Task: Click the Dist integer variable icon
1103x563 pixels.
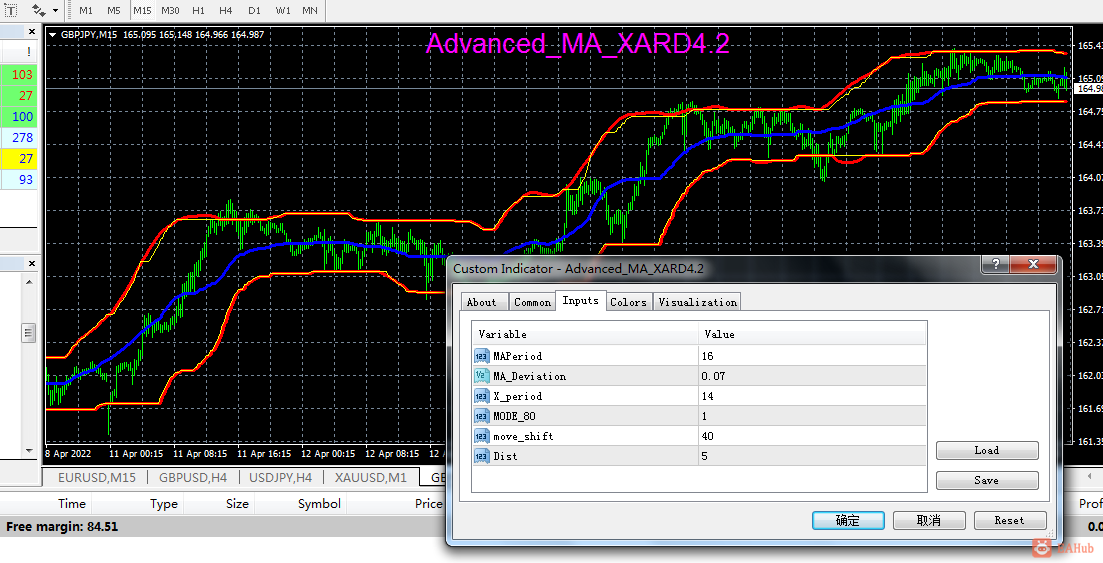Action: (x=481, y=456)
